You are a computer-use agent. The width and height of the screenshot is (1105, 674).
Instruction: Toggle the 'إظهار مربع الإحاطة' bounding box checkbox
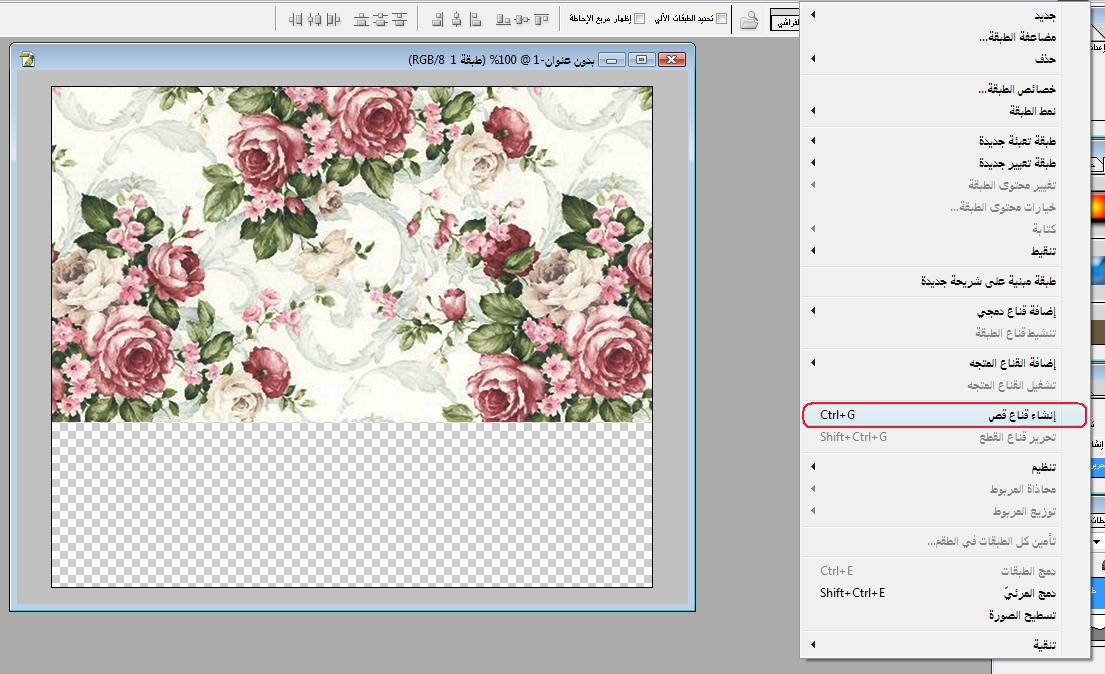[640, 19]
